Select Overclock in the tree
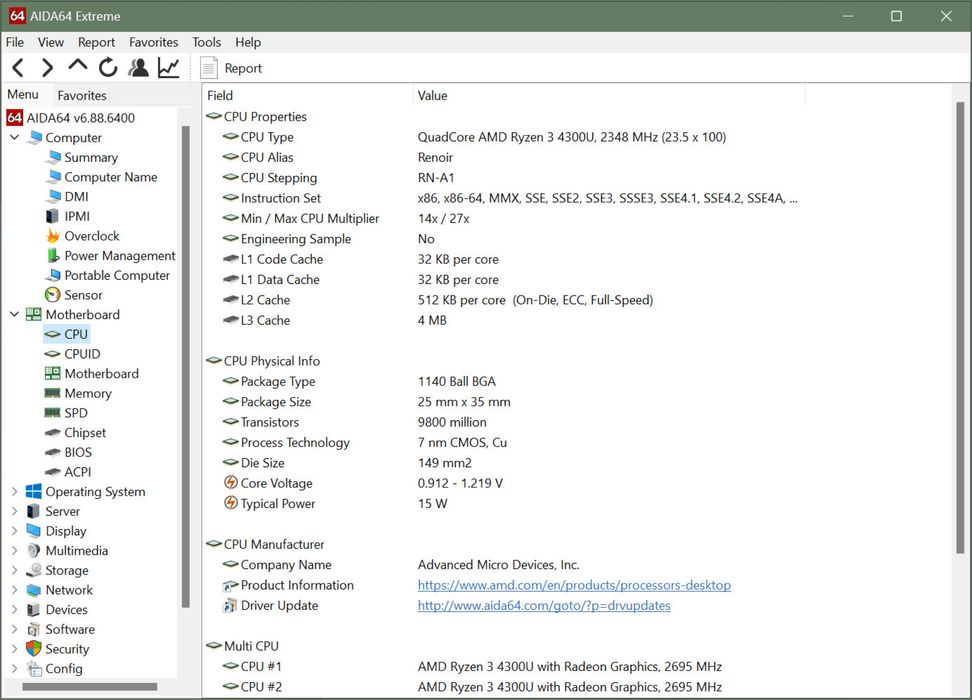The image size is (972, 700). tap(91, 236)
